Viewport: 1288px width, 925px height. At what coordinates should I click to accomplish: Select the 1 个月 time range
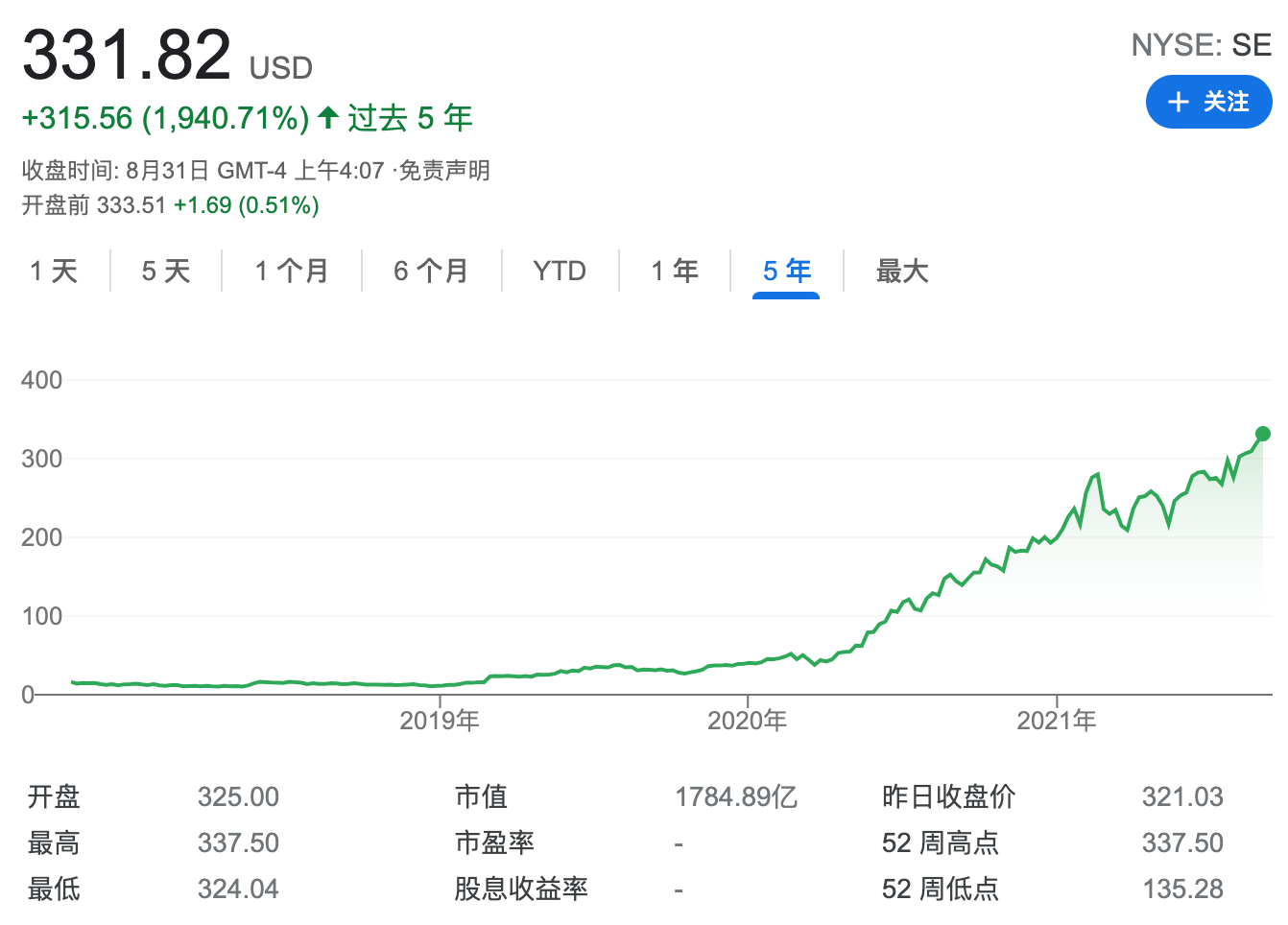tap(291, 272)
